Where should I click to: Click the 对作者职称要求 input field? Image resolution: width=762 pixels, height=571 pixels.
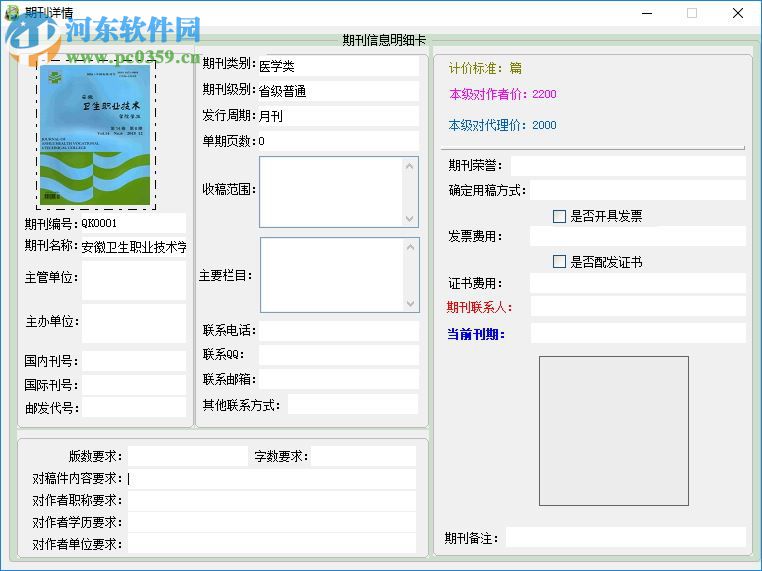point(272,501)
